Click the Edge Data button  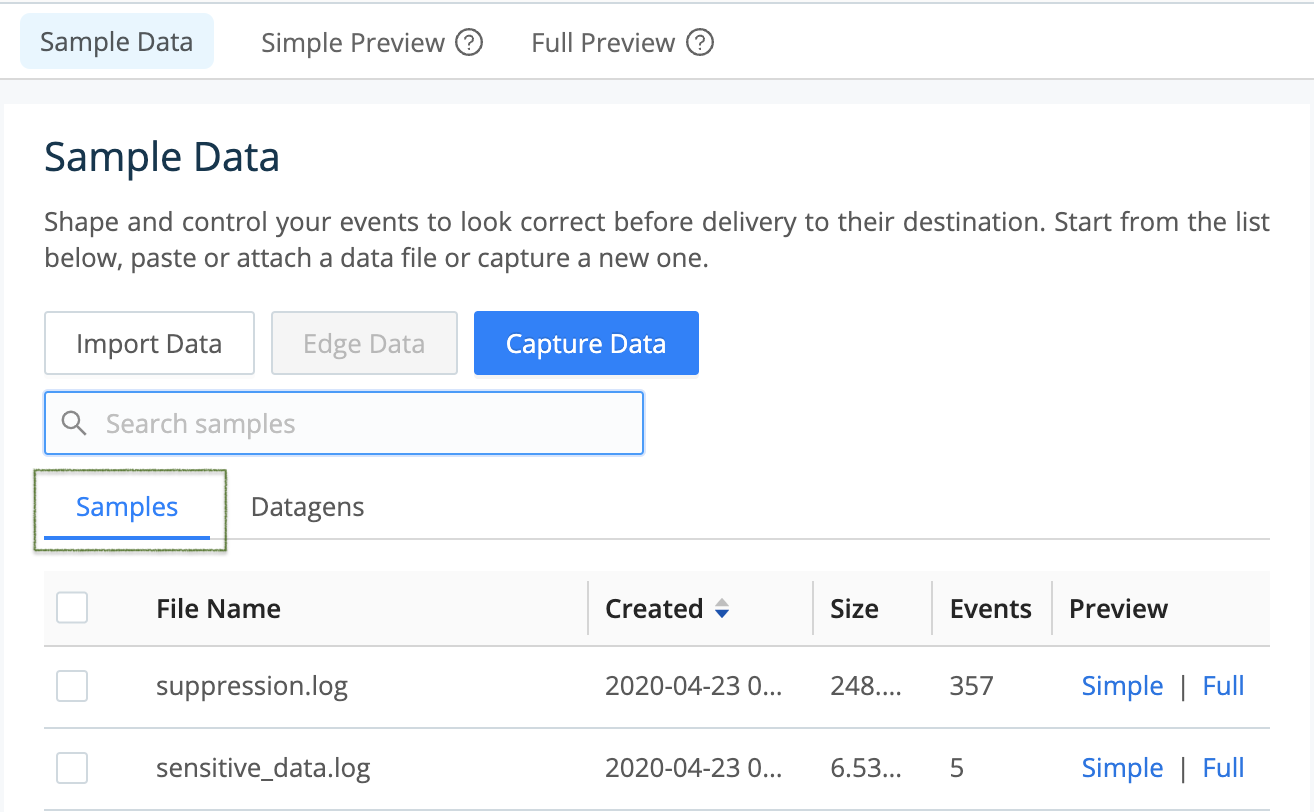pyautogui.click(x=364, y=343)
